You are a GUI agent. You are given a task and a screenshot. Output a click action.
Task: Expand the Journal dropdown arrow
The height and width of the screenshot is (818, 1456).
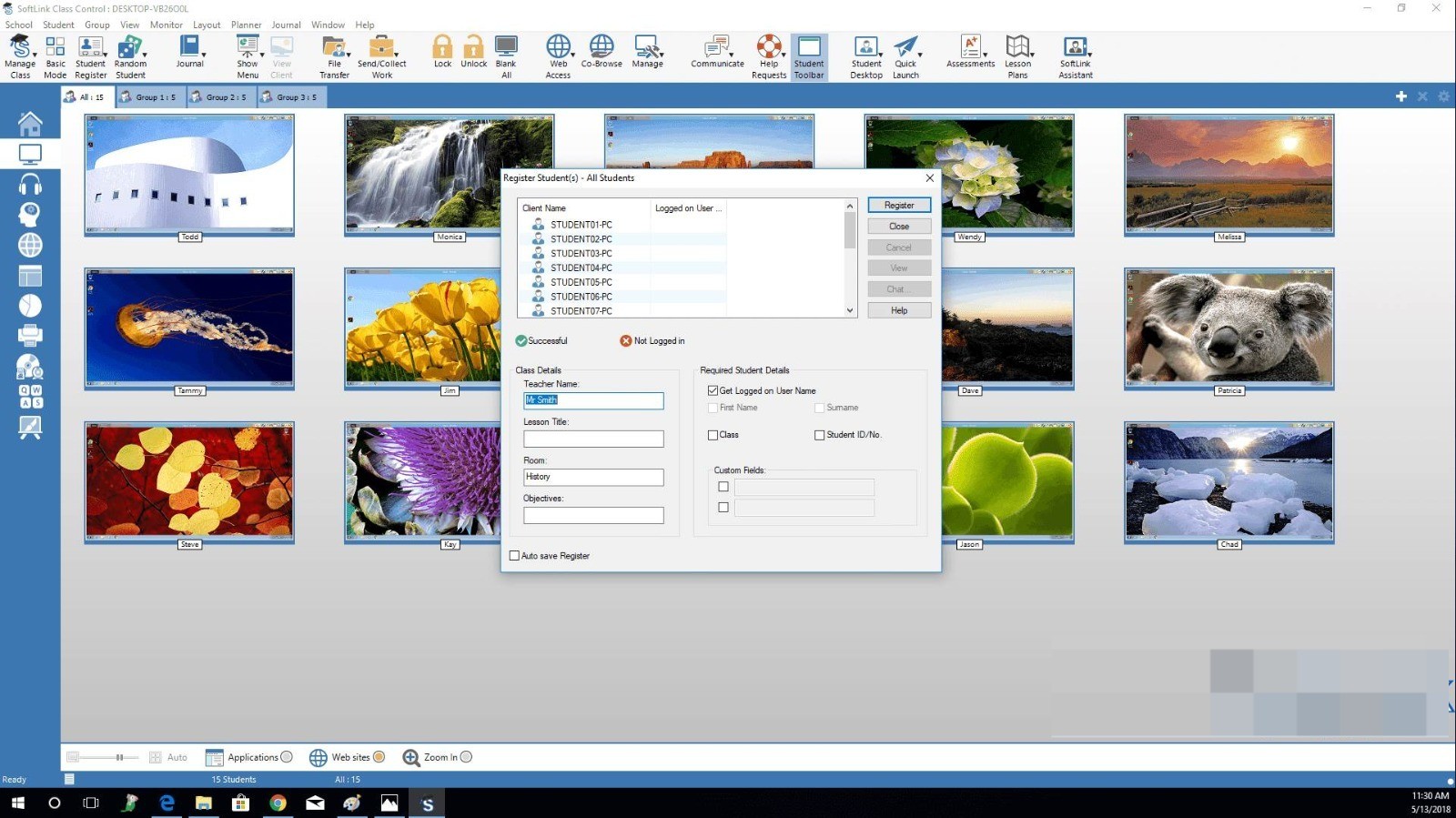coord(203,55)
